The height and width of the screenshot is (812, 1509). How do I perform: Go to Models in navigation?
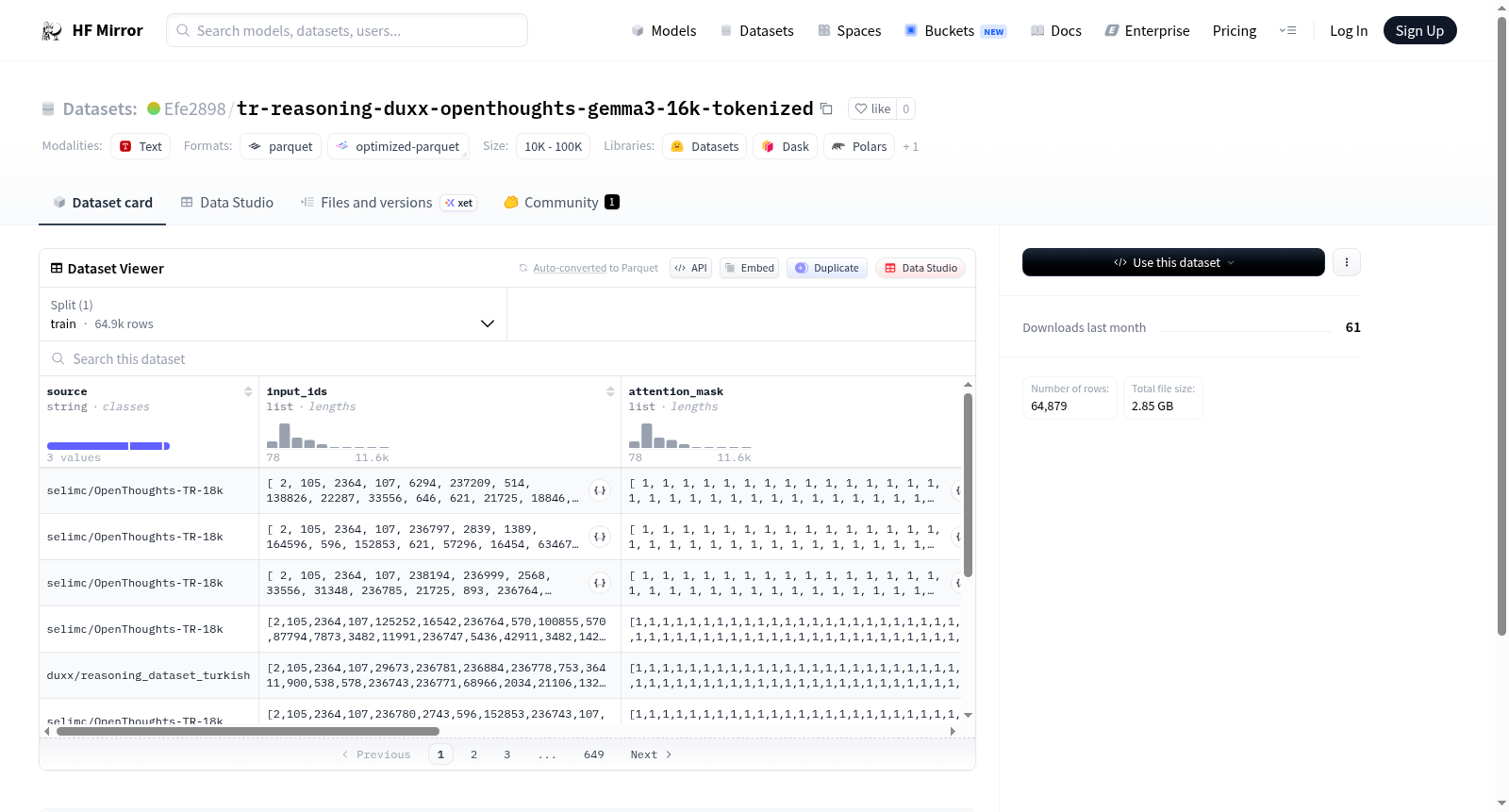(x=664, y=31)
